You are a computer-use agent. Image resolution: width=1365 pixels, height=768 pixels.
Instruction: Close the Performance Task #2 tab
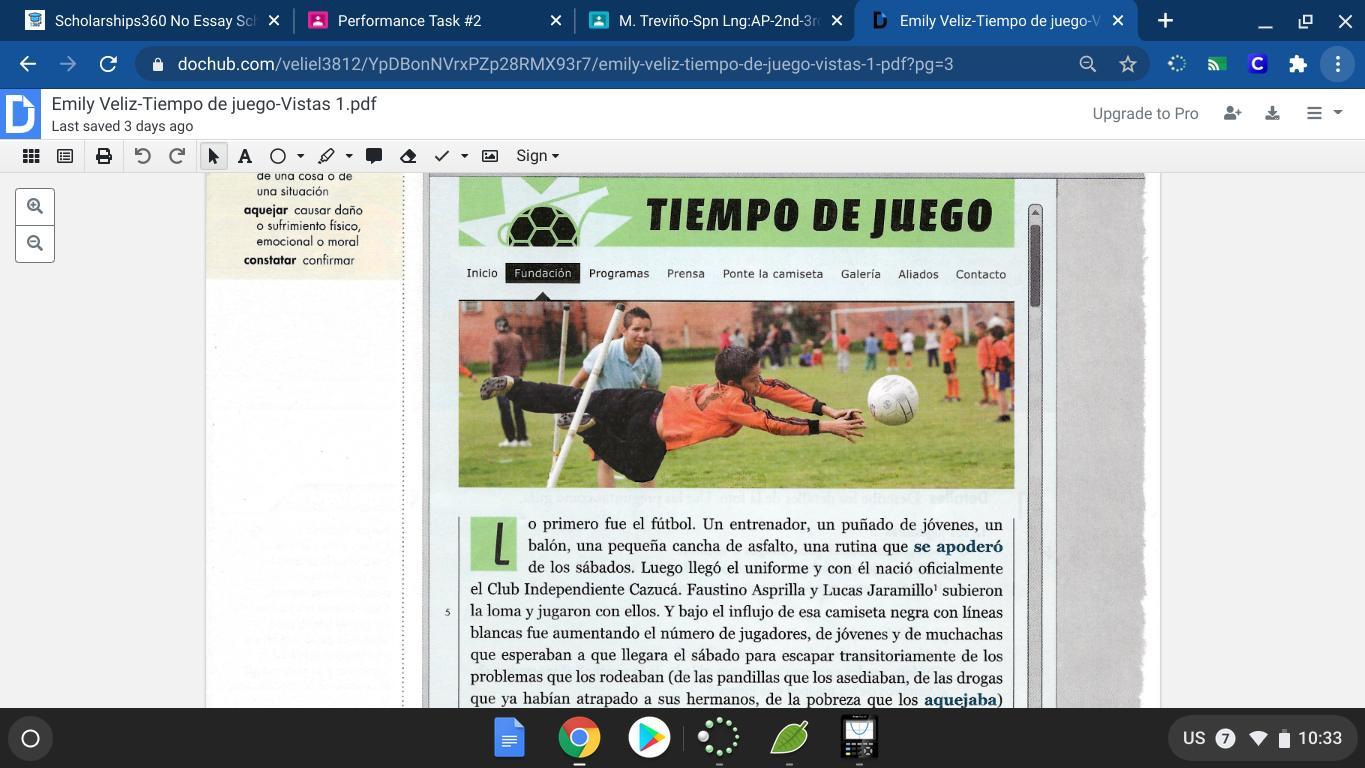click(x=556, y=21)
